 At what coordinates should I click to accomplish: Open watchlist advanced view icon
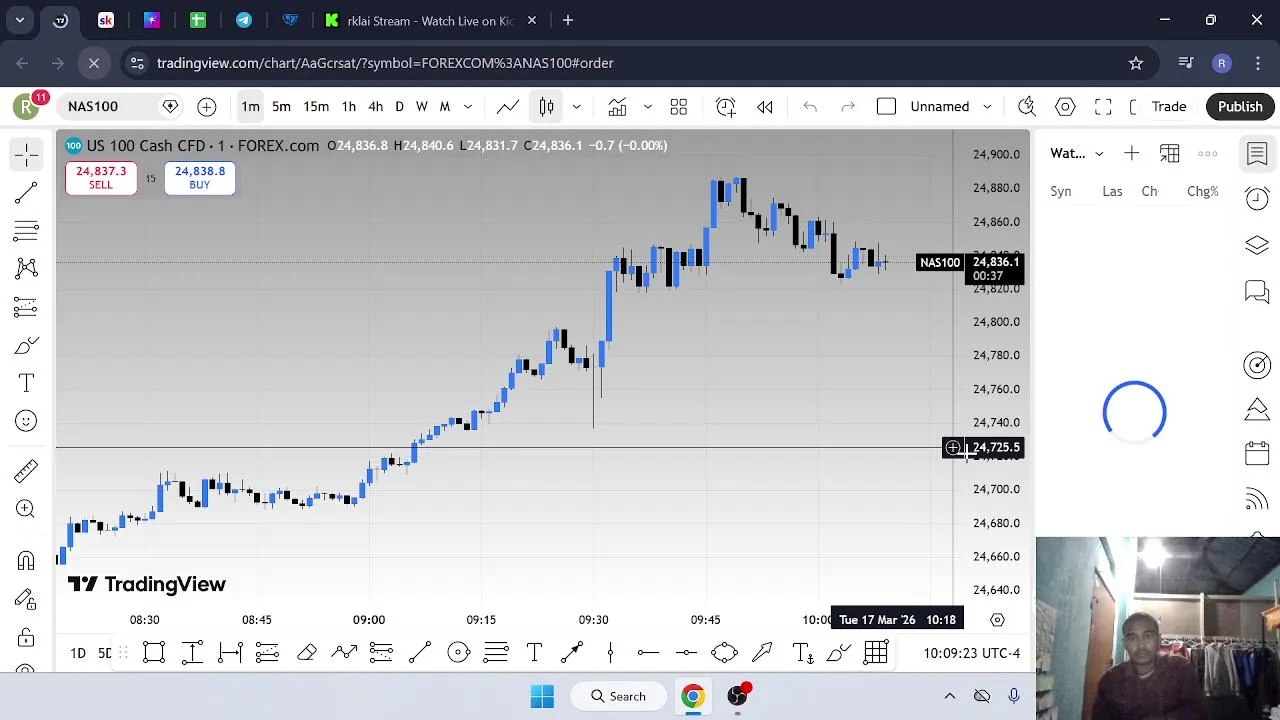(1169, 153)
